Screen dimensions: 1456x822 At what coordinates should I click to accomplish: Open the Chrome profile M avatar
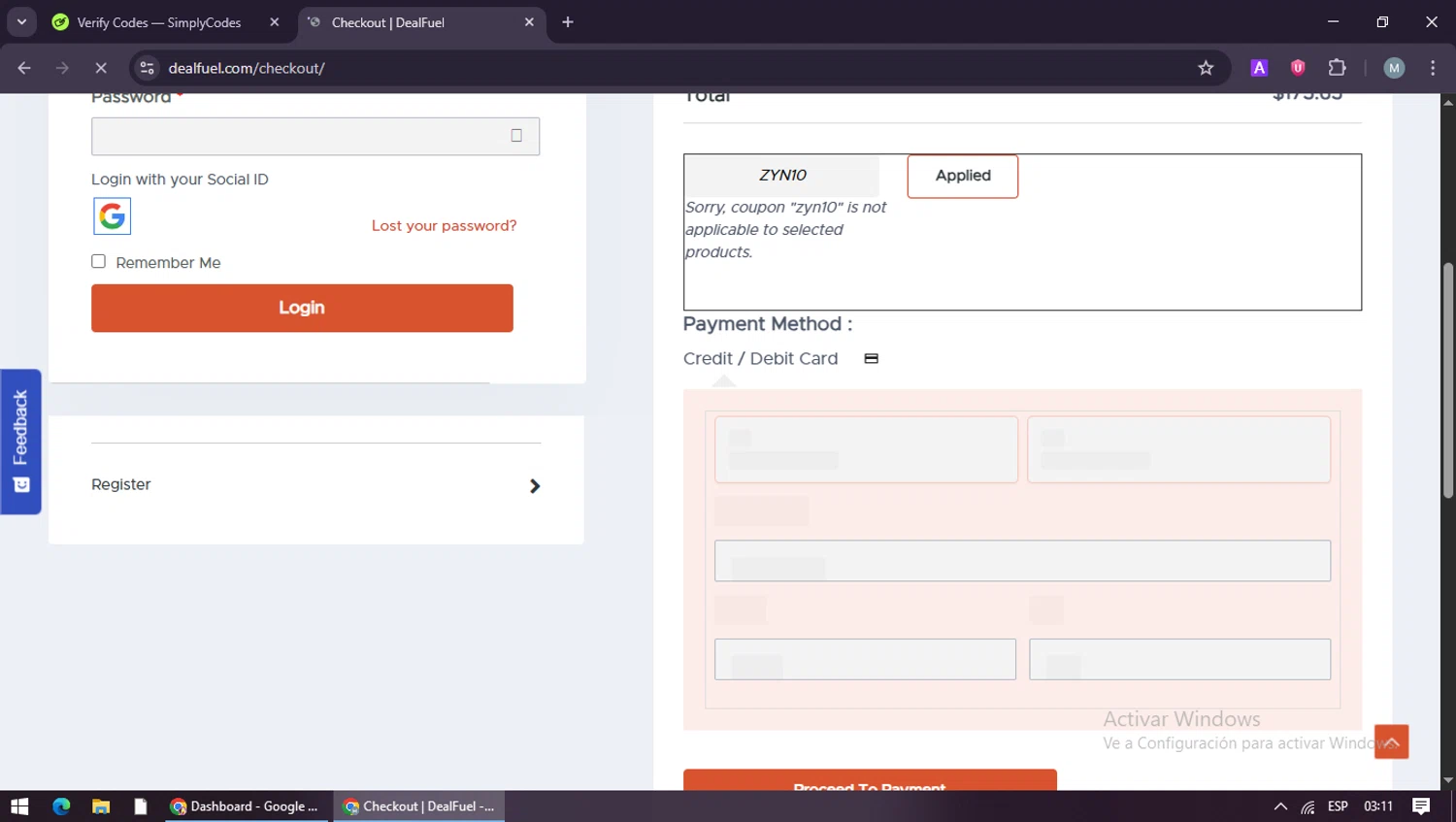point(1394,68)
